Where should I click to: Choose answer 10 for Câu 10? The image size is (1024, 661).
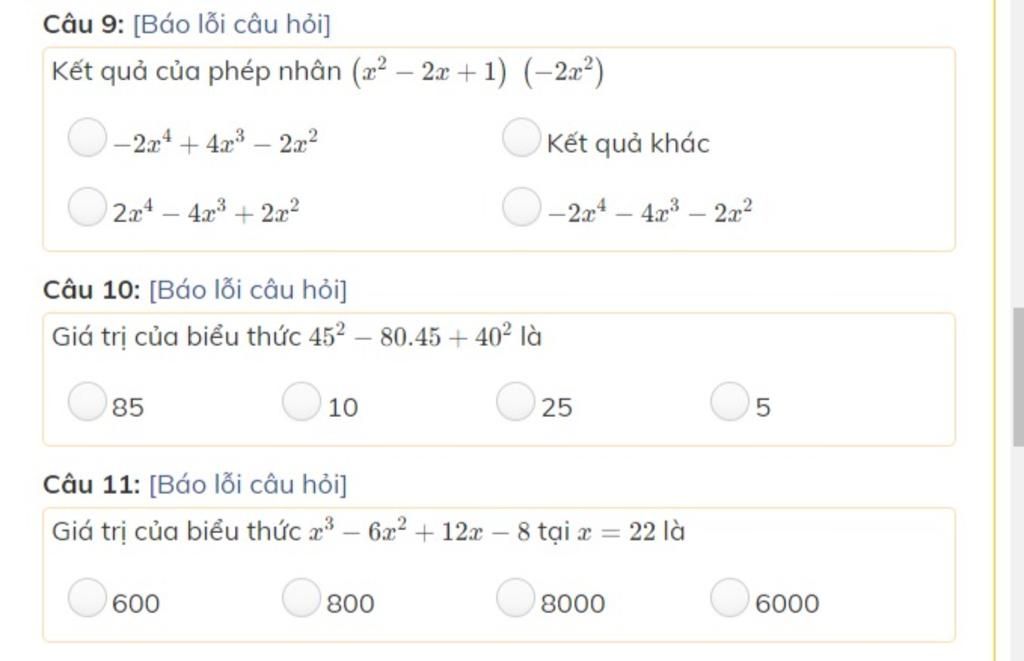[x=301, y=402]
